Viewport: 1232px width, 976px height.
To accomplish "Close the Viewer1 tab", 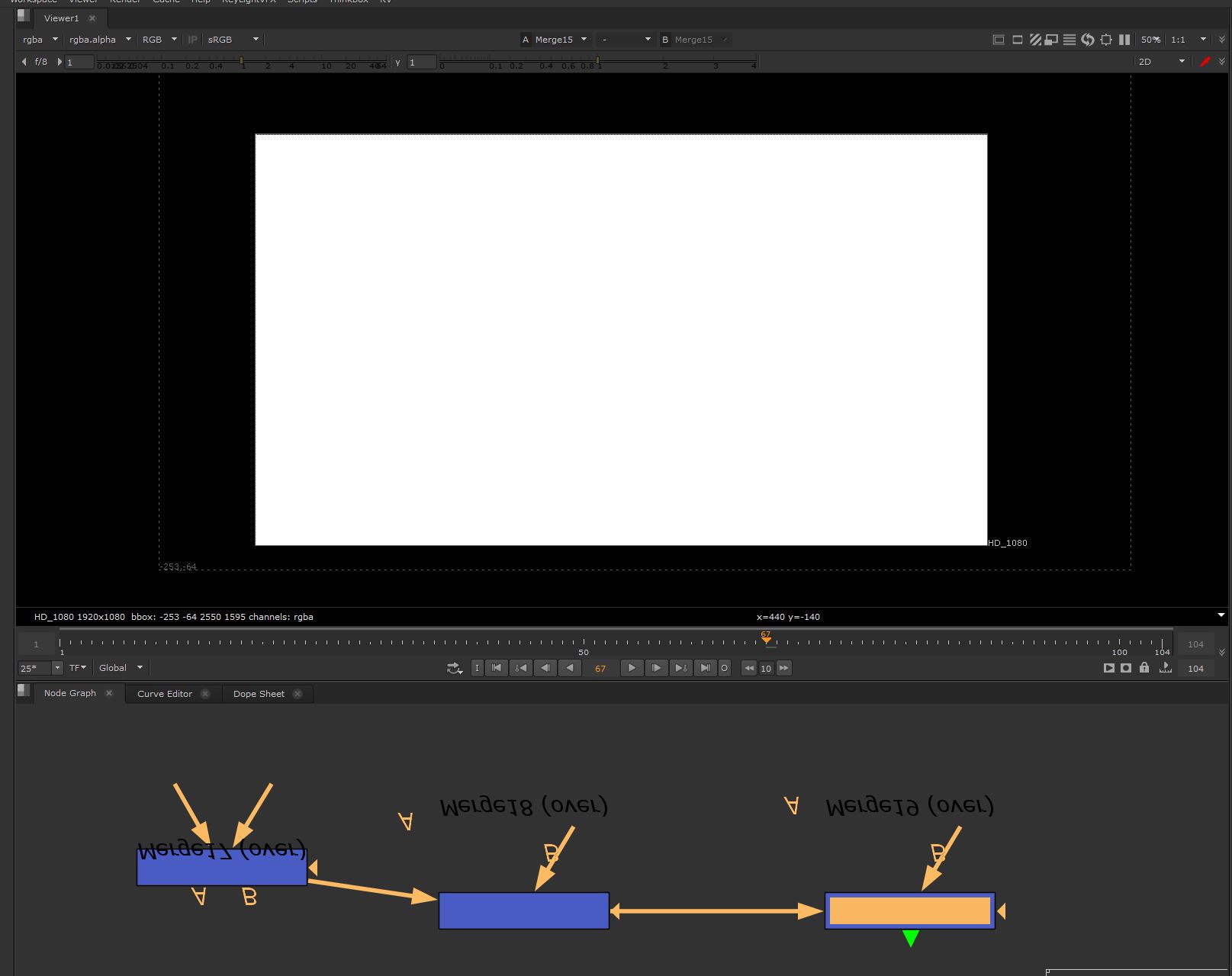I will click(92, 18).
